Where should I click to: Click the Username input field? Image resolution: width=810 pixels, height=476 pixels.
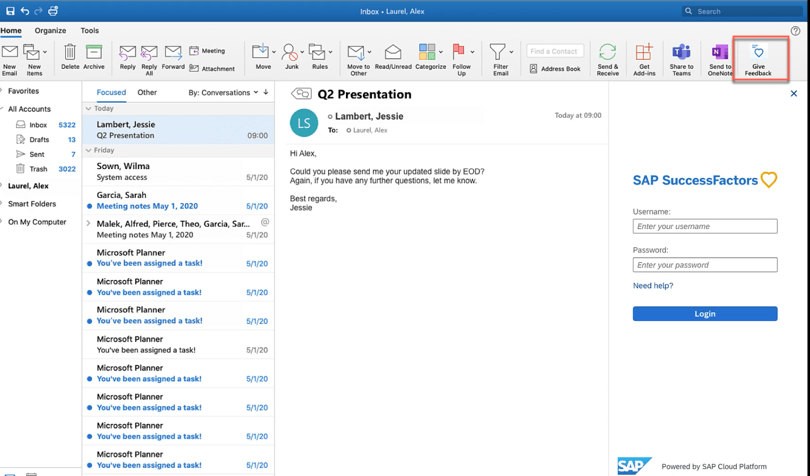(705, 227)
